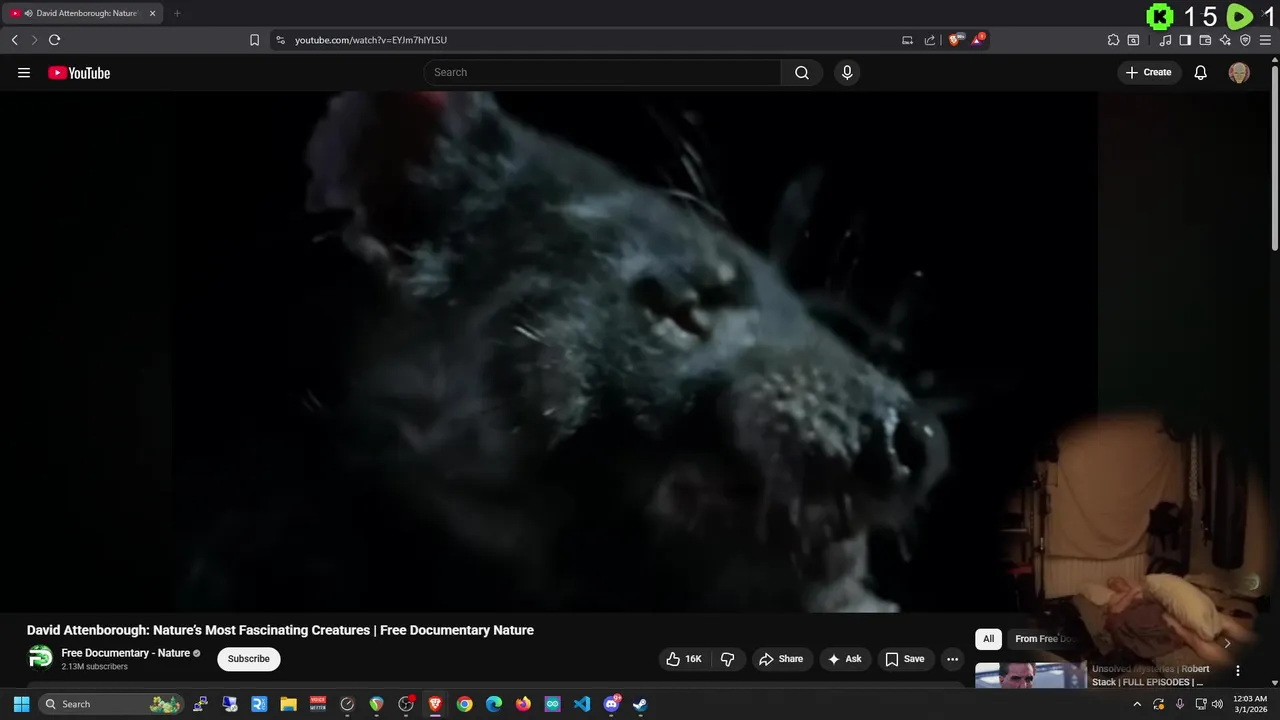Open Steam from the taskbar

[640, 704]
